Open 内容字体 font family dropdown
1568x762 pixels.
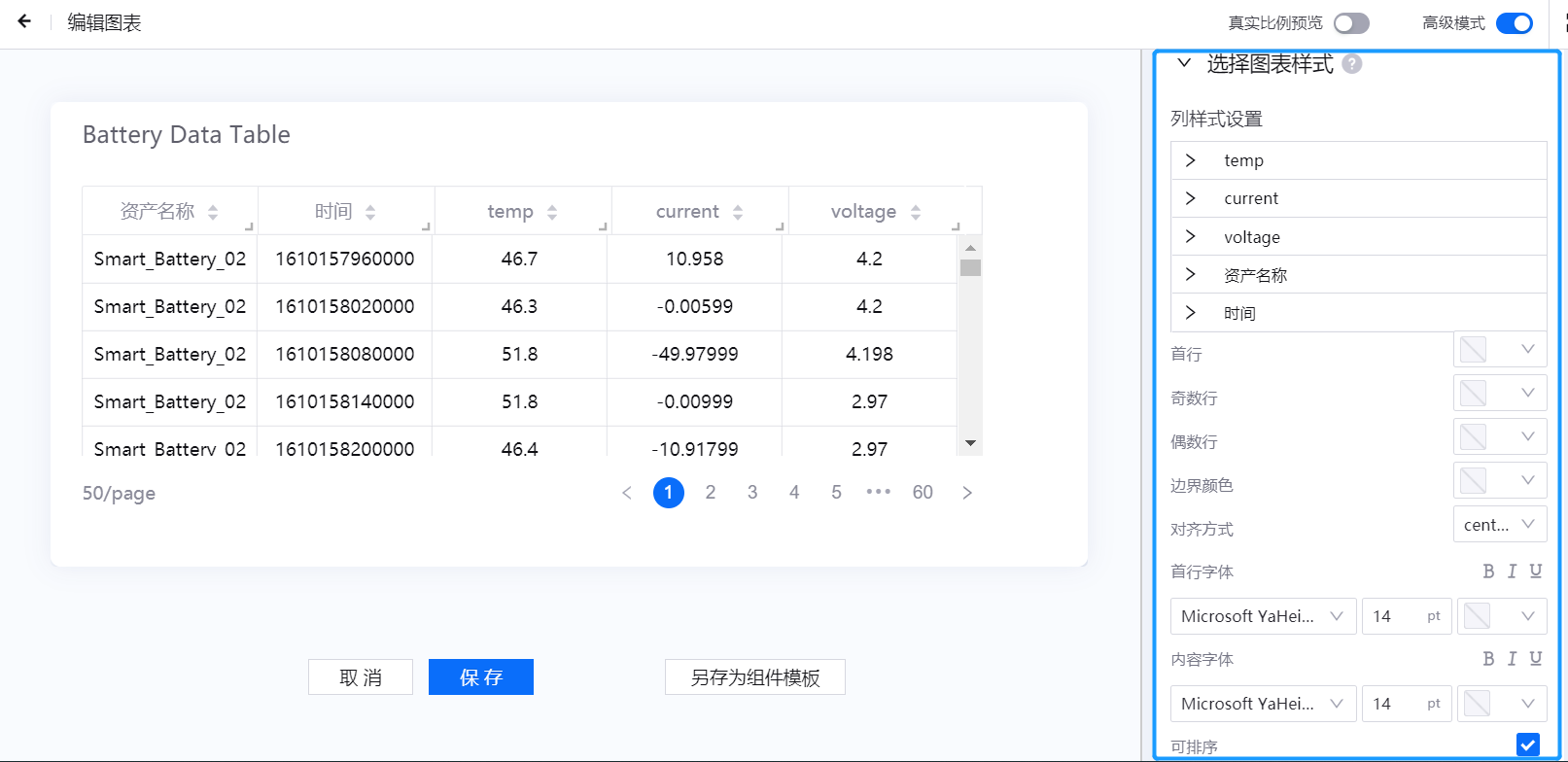tap(1263, 704)
